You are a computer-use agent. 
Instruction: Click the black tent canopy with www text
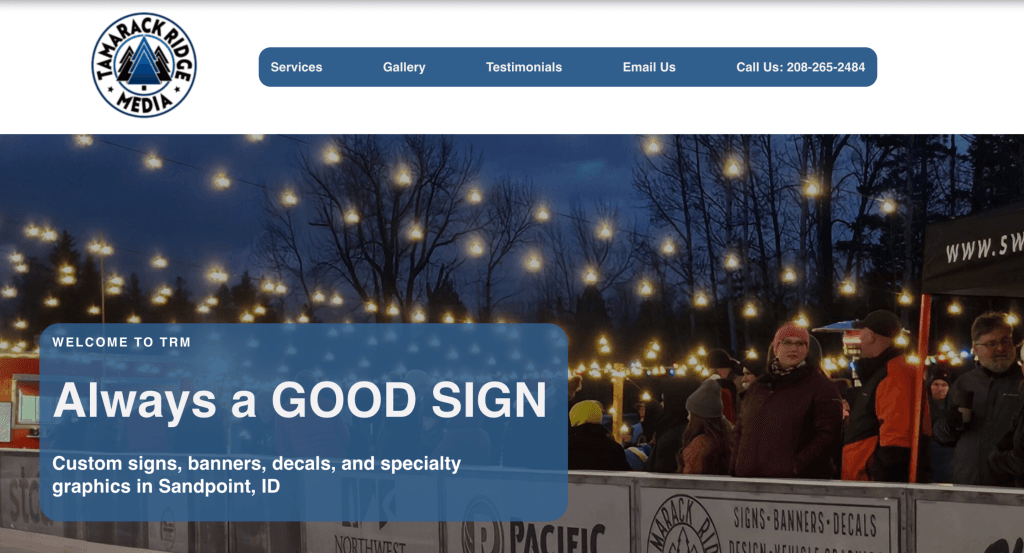[972, 251]
